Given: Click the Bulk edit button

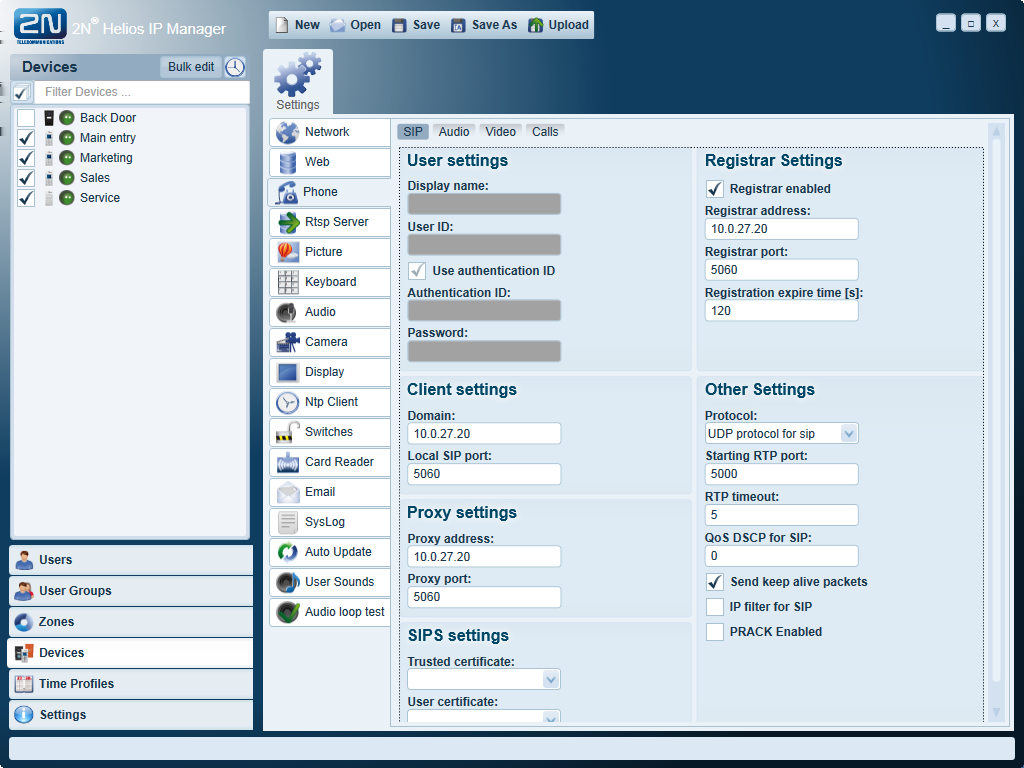Looking at the screenshot, I should [191, 67].
